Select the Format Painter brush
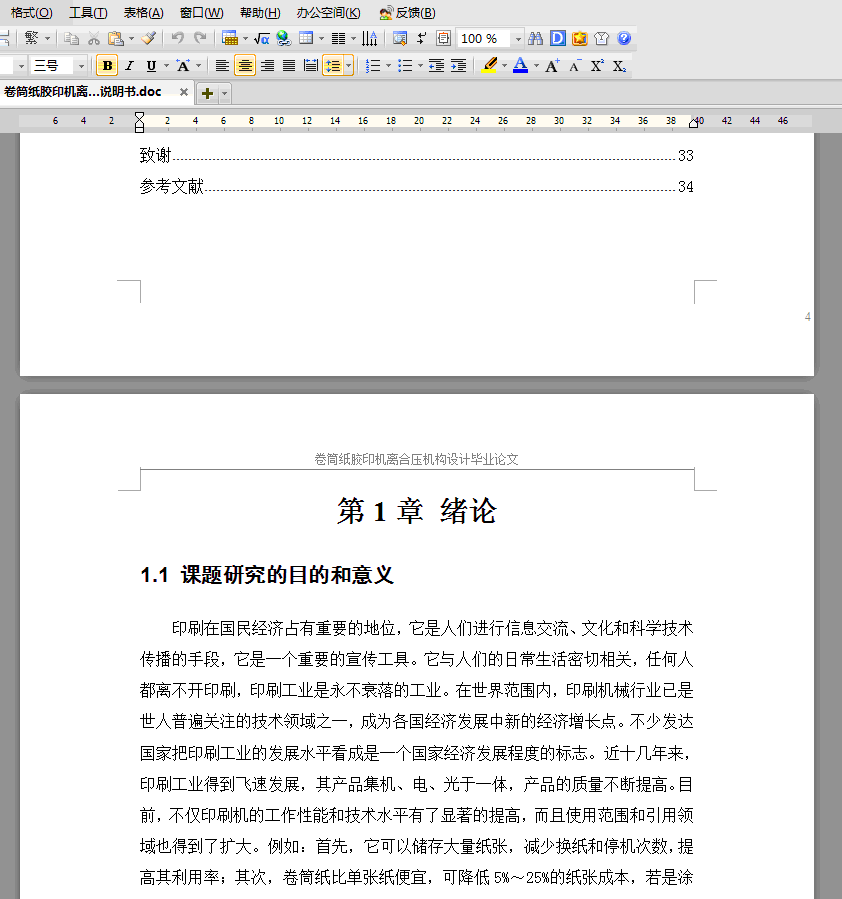The image size is (842, 899). click(x=148, y=38)
